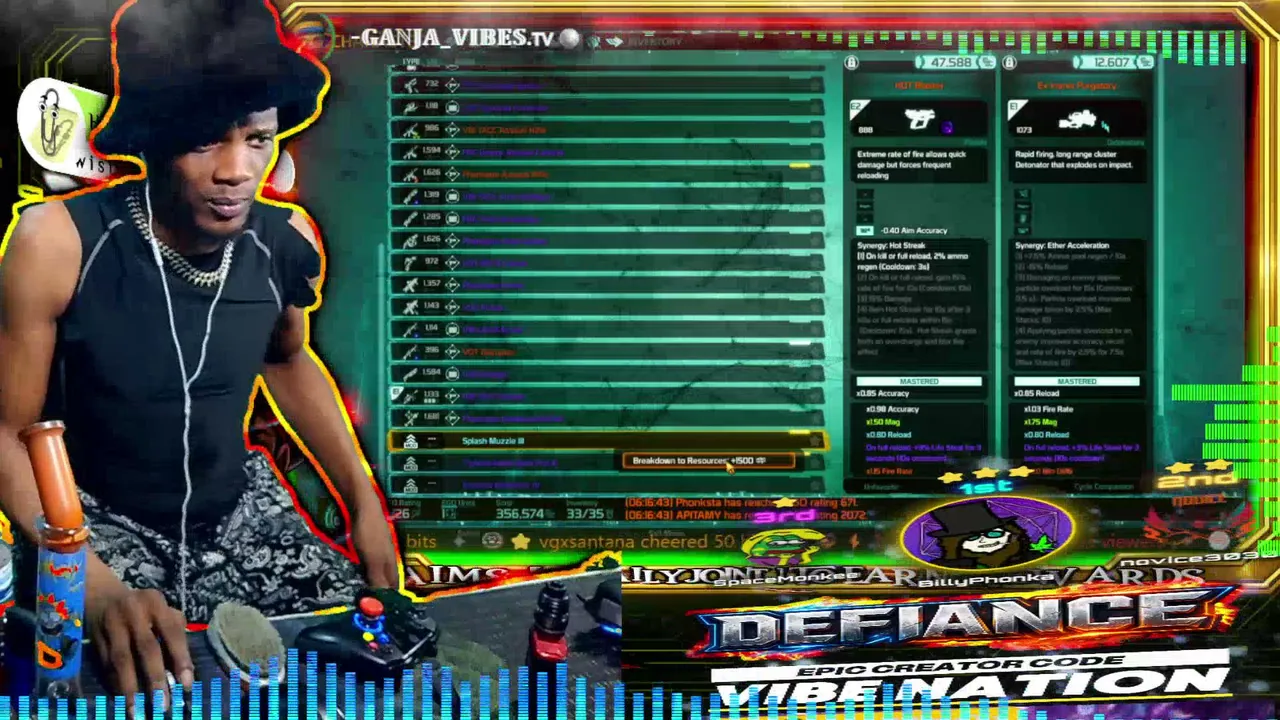Click the 47,588 currency value
The width and height of the screenshot is (1280, 720).
[951, 63]
